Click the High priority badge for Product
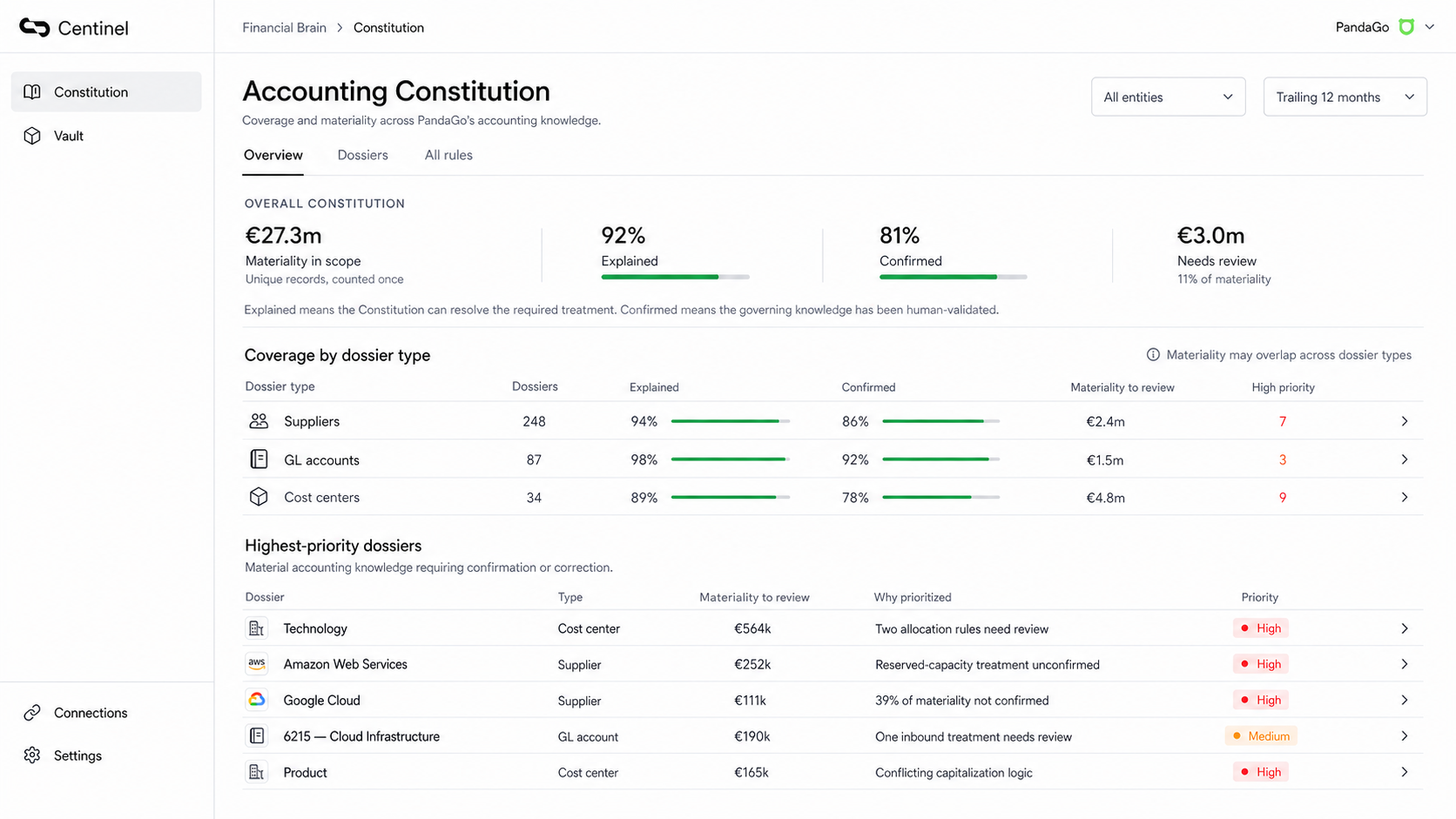 [1261, 772]
